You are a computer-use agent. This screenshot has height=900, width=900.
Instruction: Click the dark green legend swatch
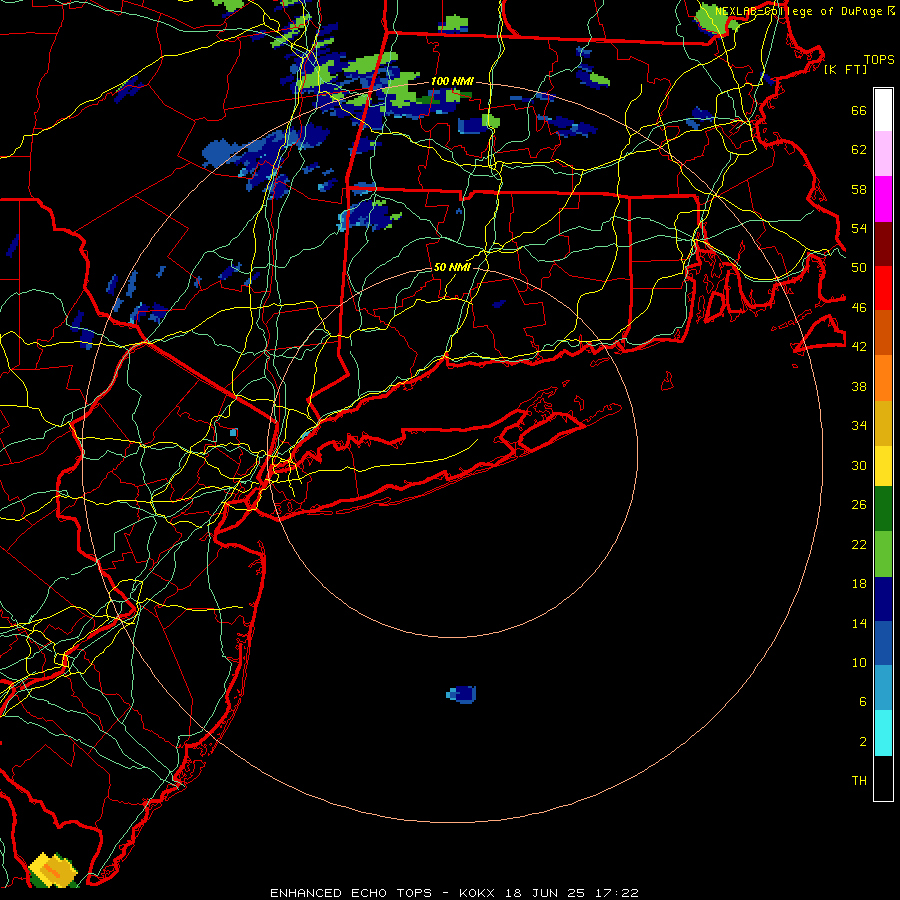point(883,509)
